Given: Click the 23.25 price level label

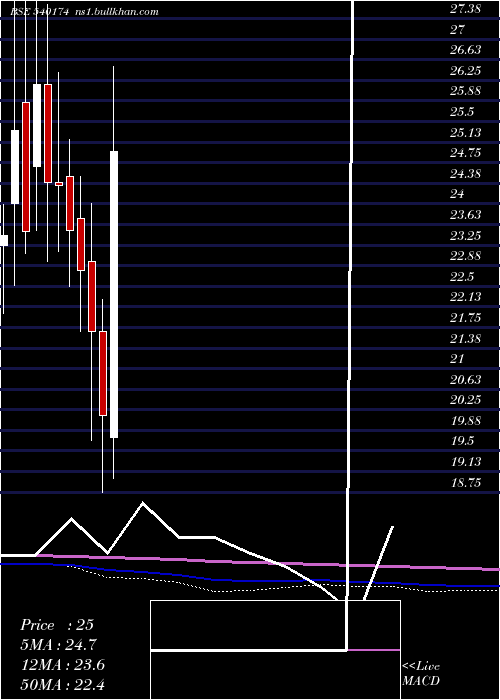Looking at the screenshot, I should pyautogui.click(x=465, y=235).
